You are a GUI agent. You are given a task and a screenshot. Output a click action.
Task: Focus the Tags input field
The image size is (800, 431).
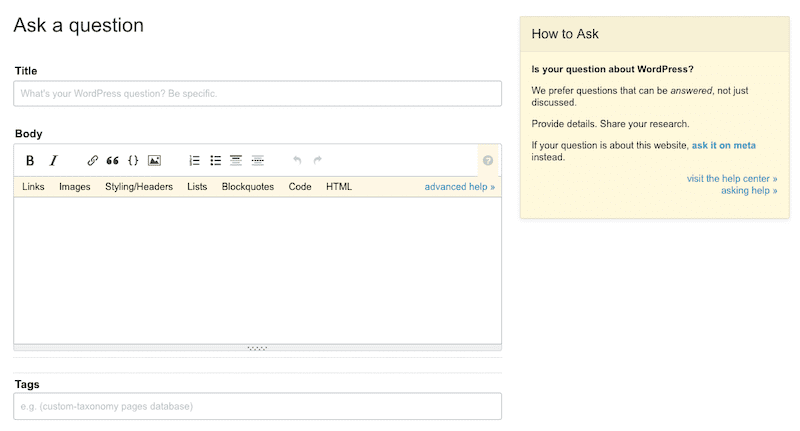pos(257,406)
